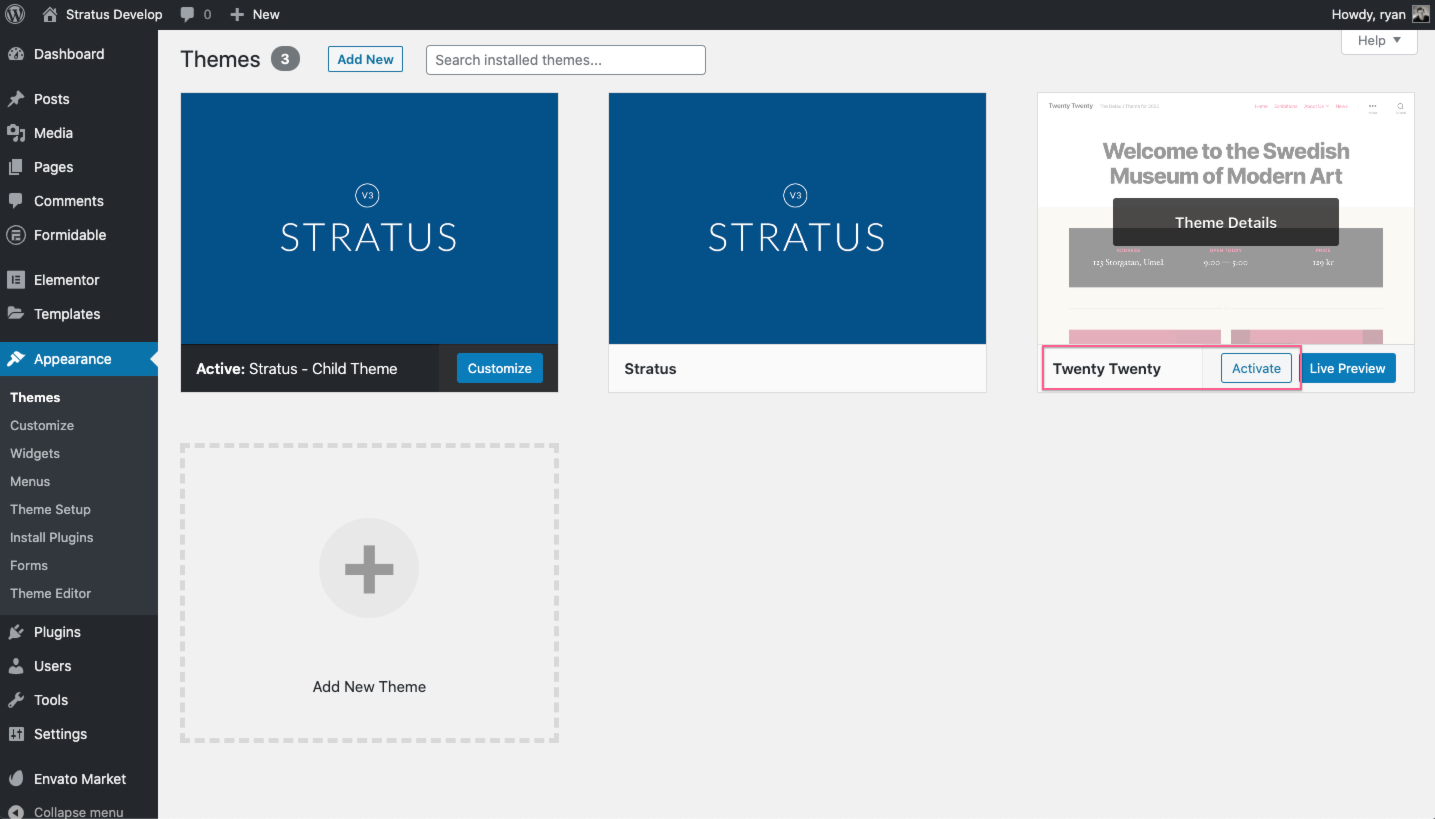The width and height of the screenshot is (1435, 819).
Task: Navigate to Pages in sidebar
Action: [x=79, y=167]
